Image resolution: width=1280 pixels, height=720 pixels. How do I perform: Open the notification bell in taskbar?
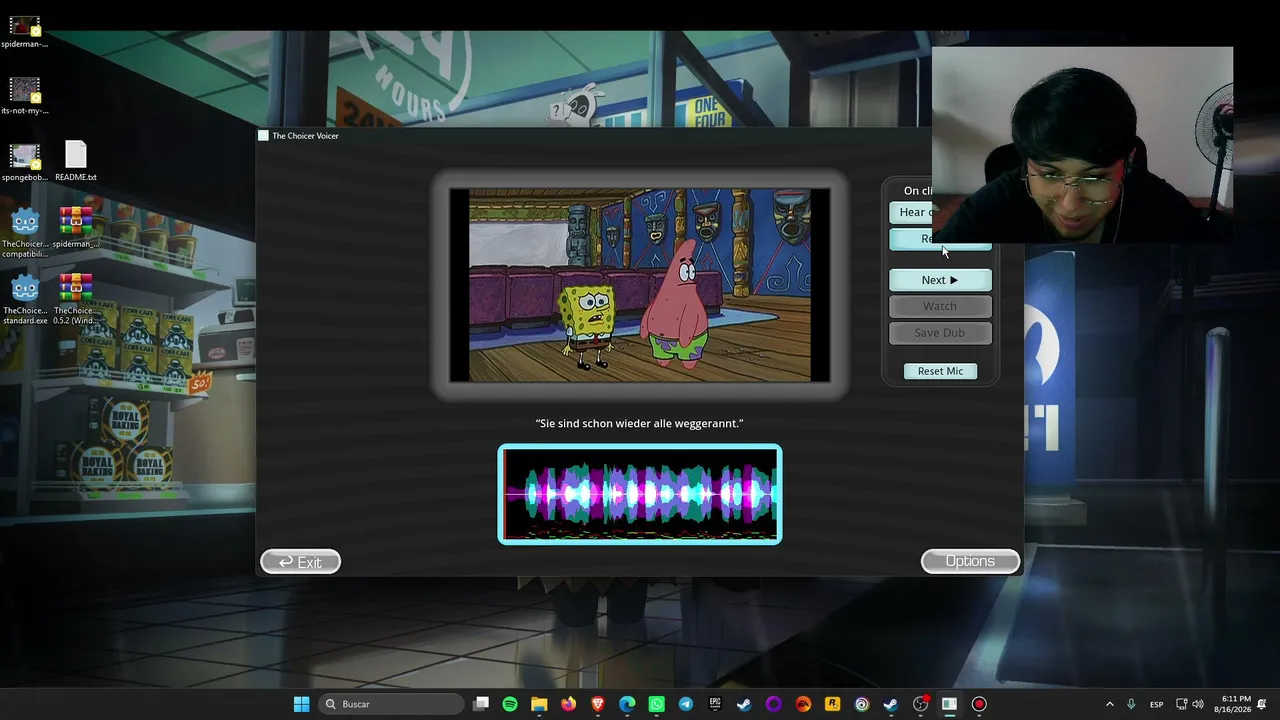[x=1262, y=704]
